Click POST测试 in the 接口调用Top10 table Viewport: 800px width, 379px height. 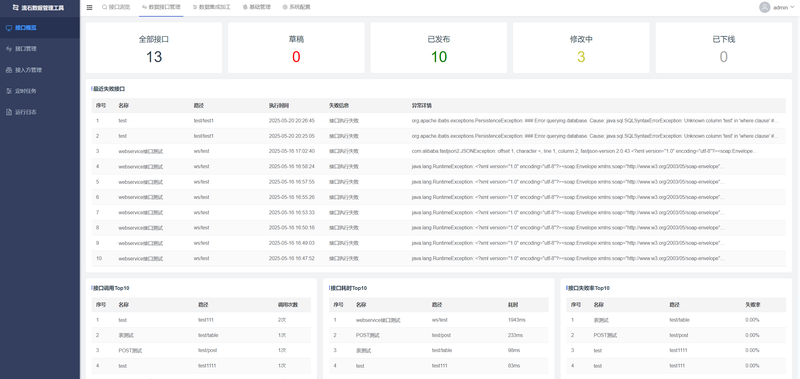point(130,351)
